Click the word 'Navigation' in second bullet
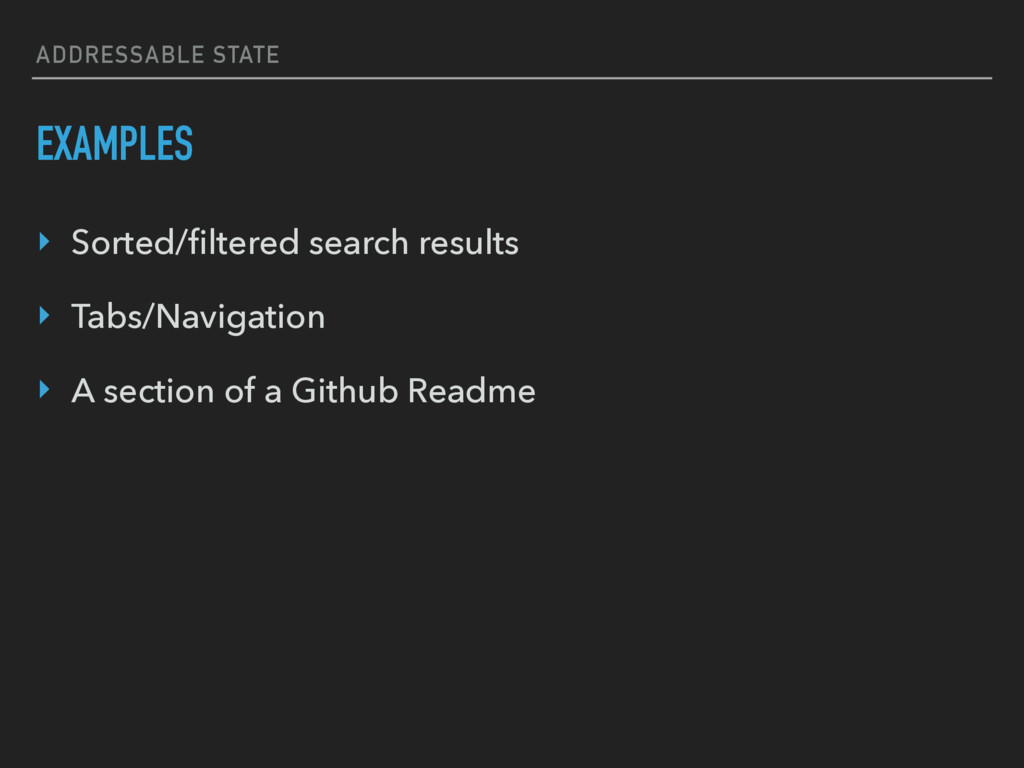The width and height of the screenshot is (1024, 768). click(240, 317)
